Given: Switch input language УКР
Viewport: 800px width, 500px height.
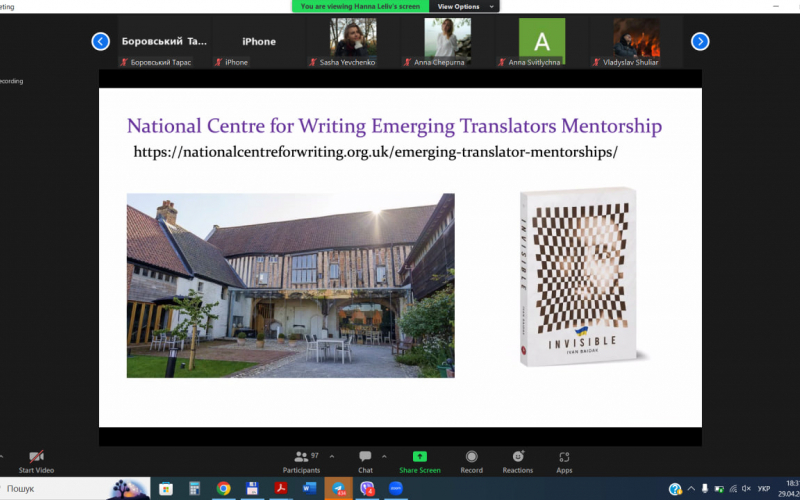Looking at the screenshot, I should click(x=764, y=489).
